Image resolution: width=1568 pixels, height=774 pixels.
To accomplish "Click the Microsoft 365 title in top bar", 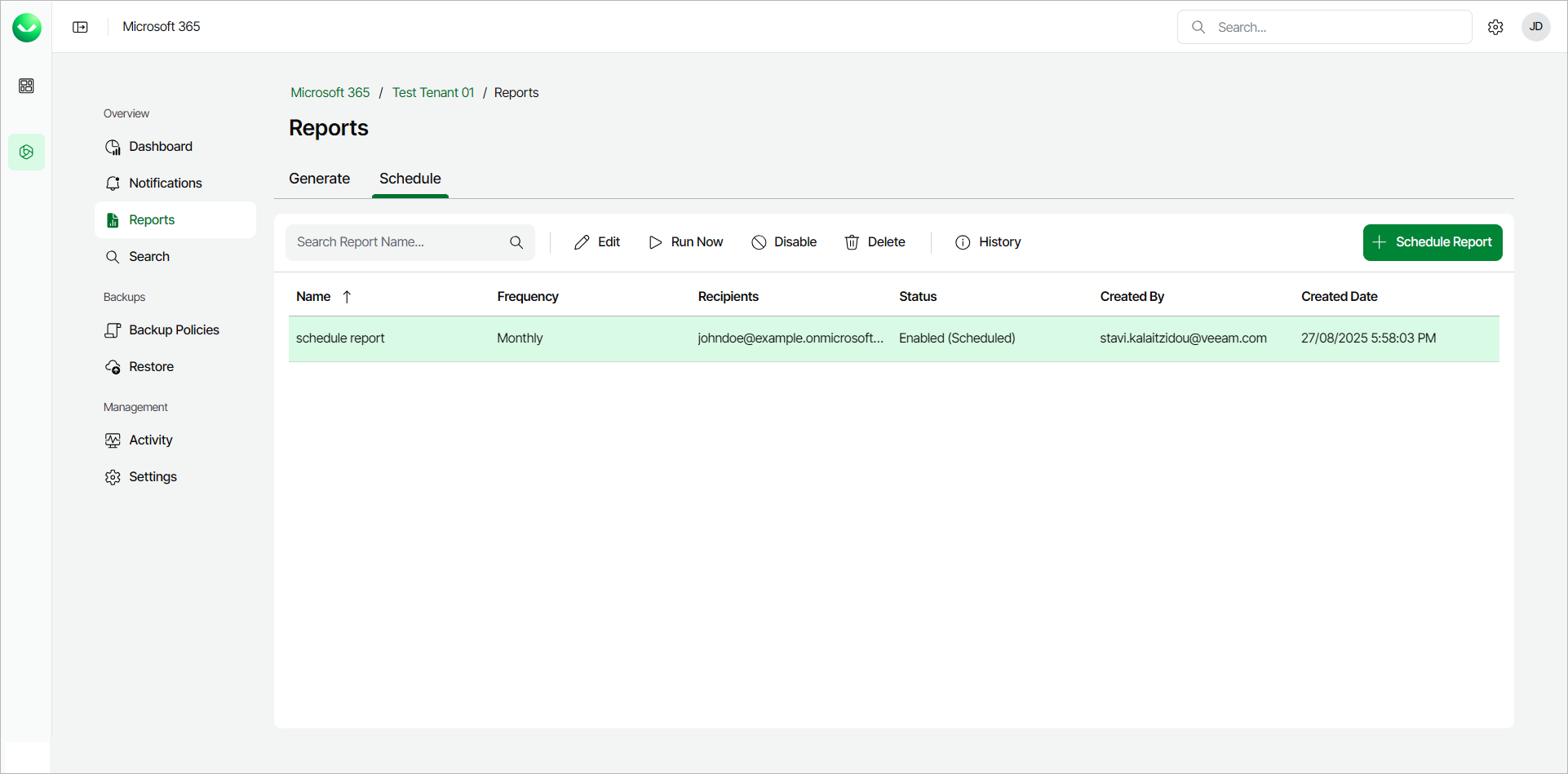I will pyautogui.click(x=162, y=27).
